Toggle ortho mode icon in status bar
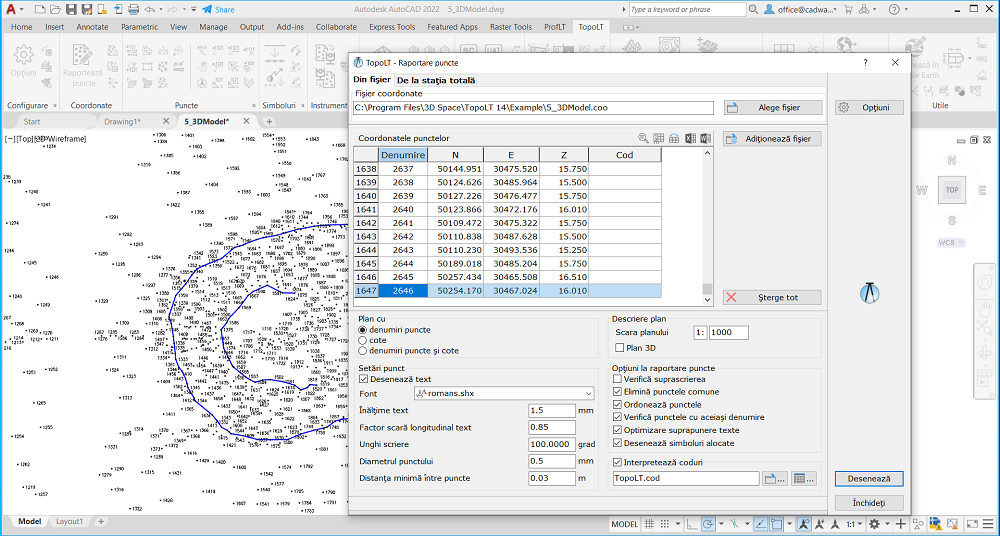Image resolution: width=1000 pixels, height=536 pixels. (x=694, y=524)
